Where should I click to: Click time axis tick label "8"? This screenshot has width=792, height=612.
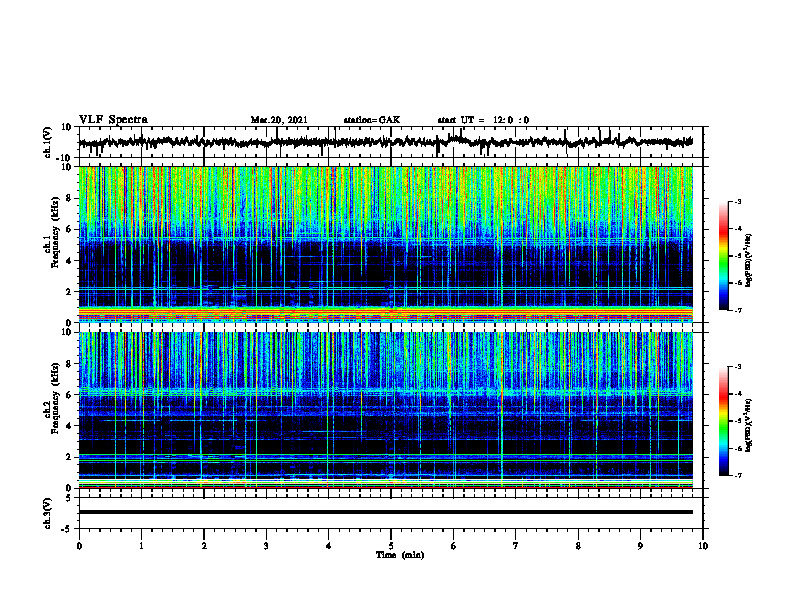[x=578, y=546]
